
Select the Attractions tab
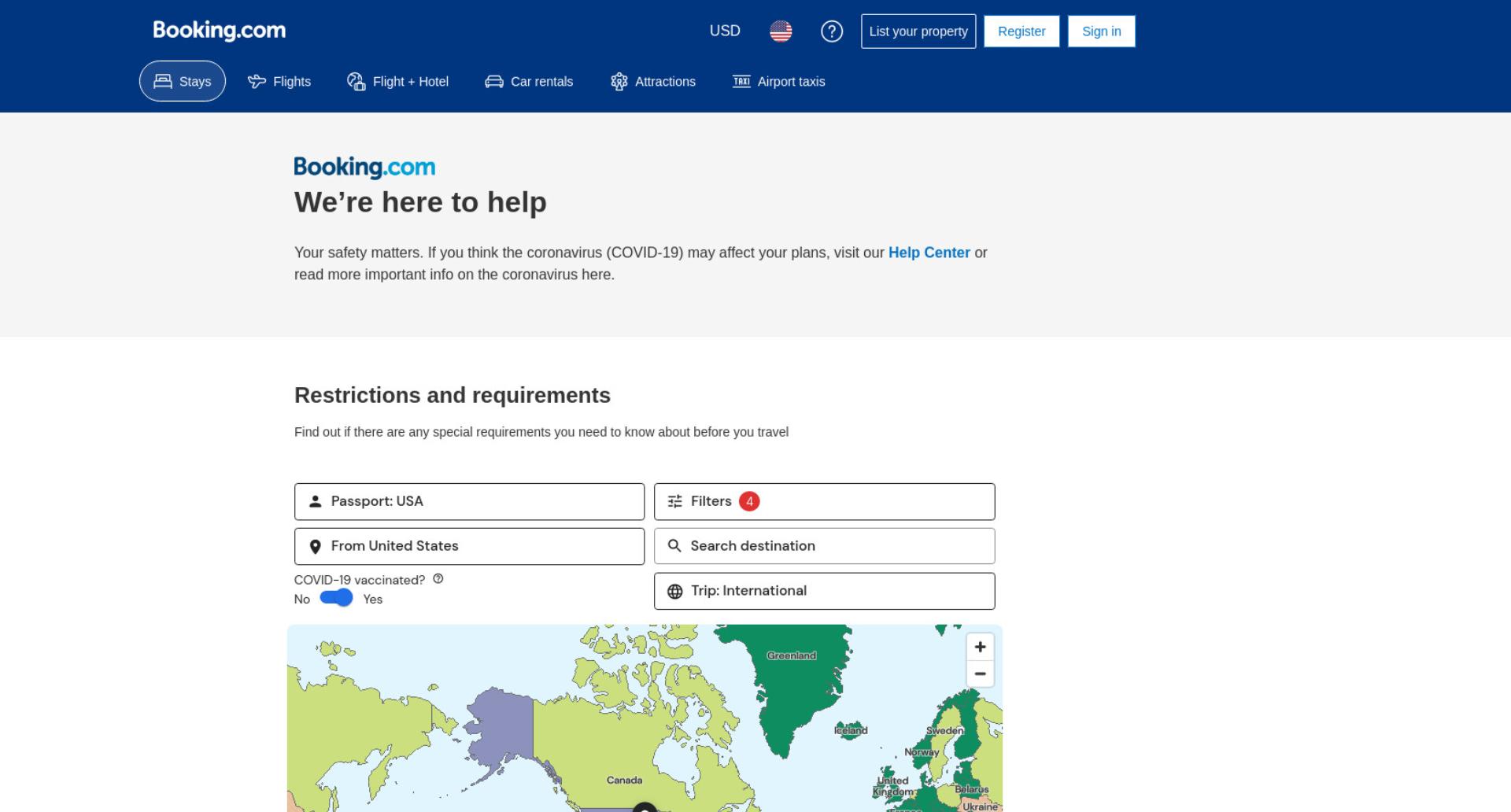pos(653,81)
